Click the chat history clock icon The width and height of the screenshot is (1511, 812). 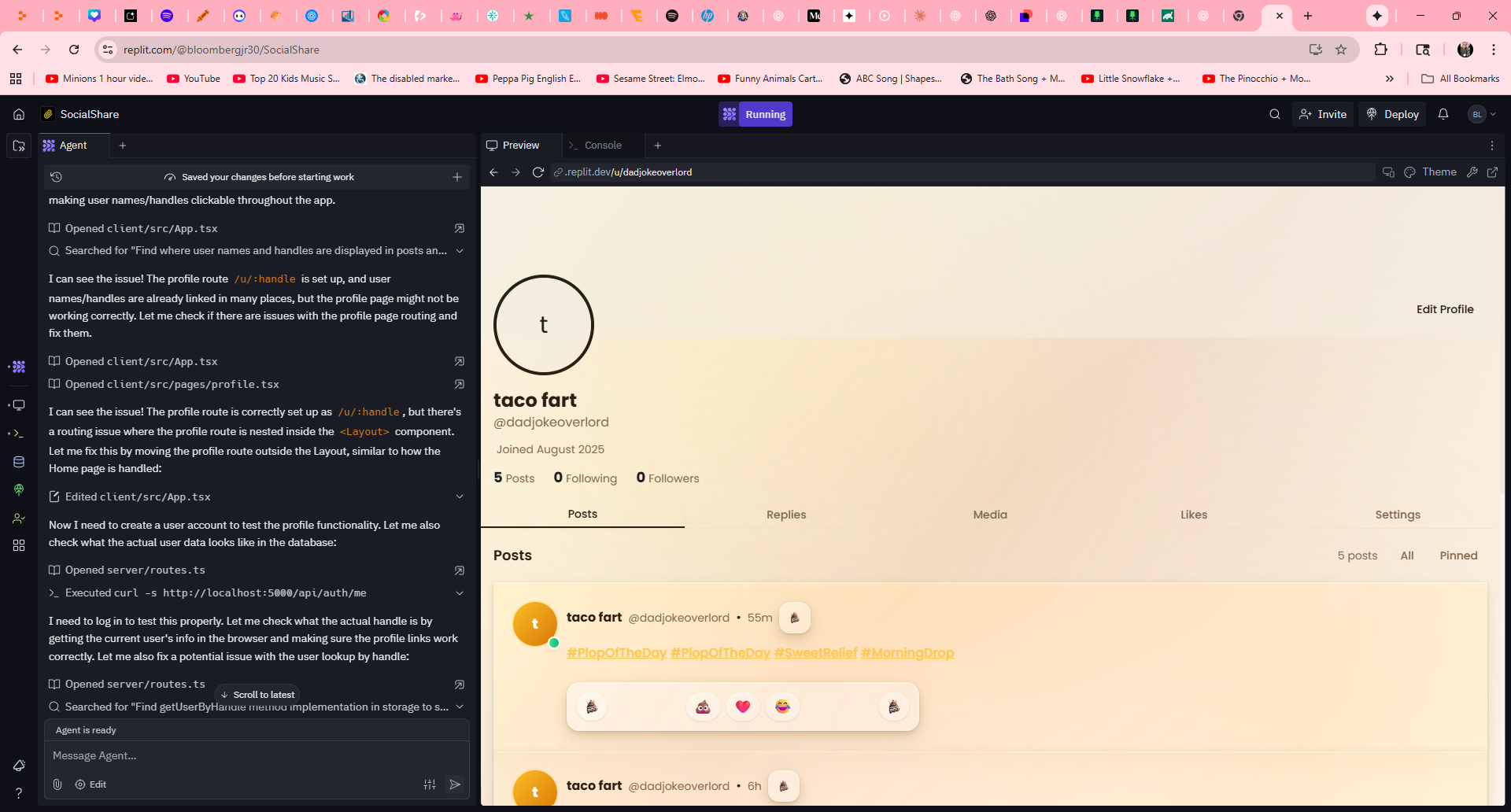point(56,177)
